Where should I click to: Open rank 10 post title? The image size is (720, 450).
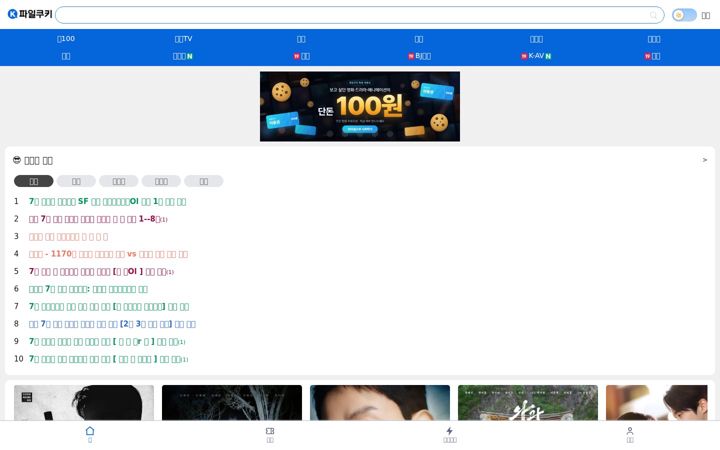pyautogui.click(x=108, y=359)
